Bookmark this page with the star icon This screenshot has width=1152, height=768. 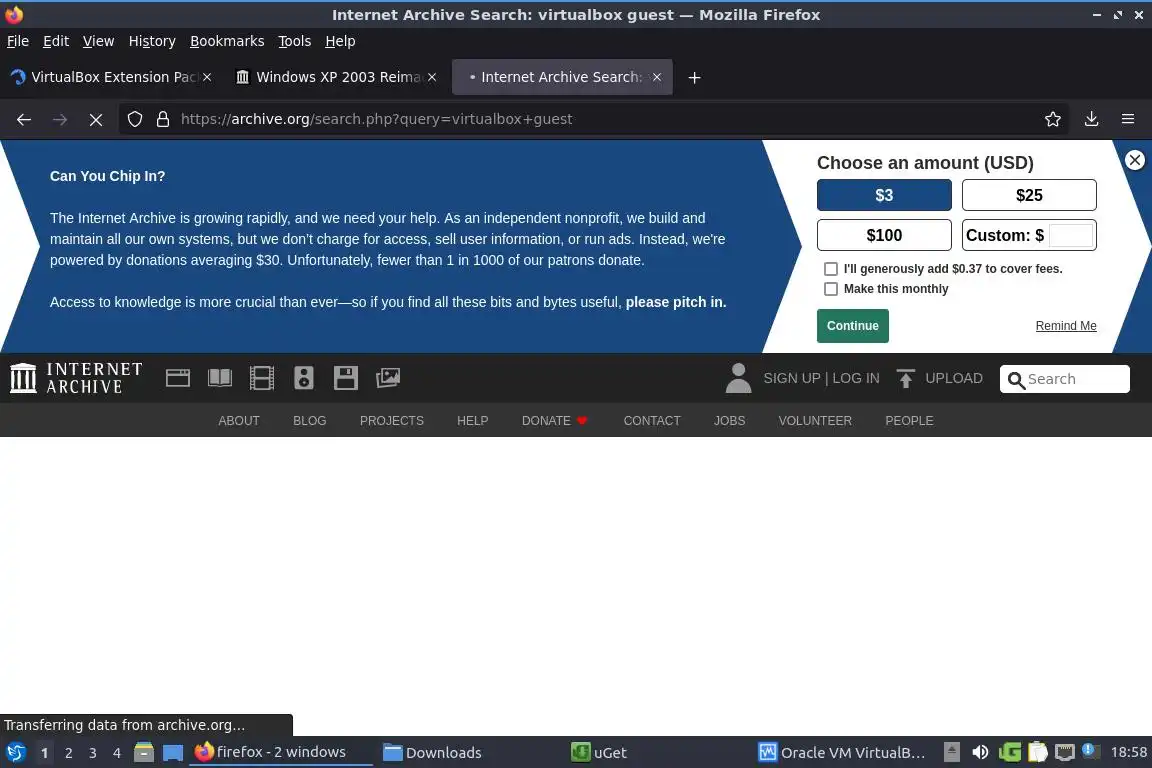tap(1053, 119)
